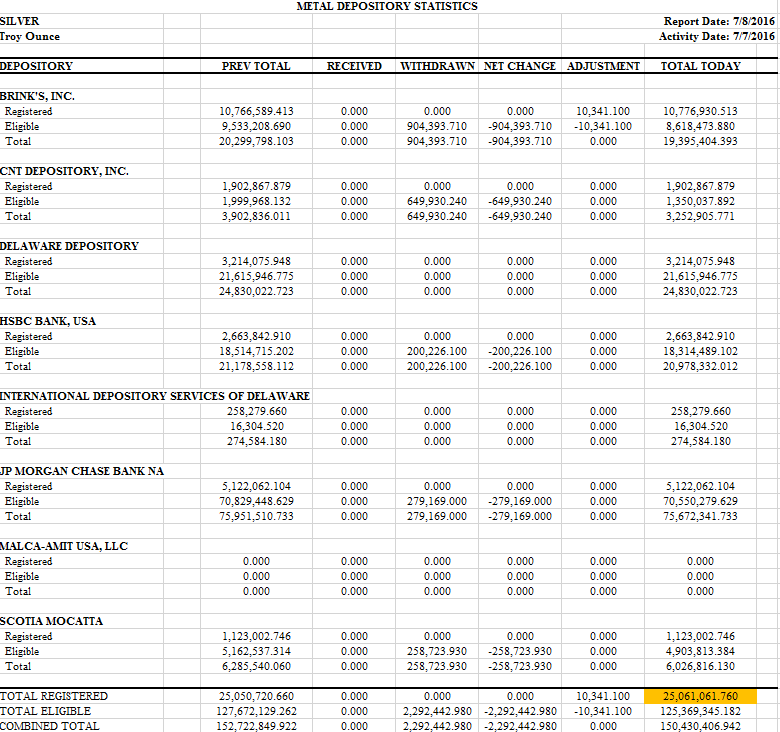Viewport: 780px width, 732px height.
Task: Click Scotia total today 6,026,816.130
Action: [x=700, y=666]
